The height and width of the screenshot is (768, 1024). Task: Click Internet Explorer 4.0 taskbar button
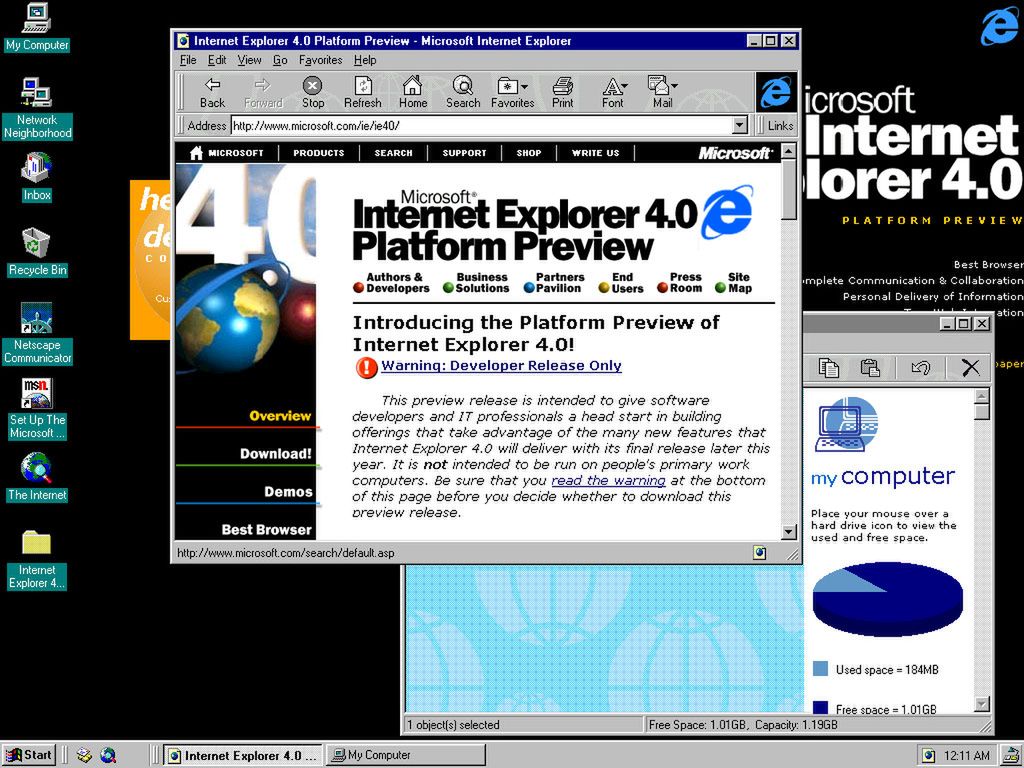(x=243, y=755)
